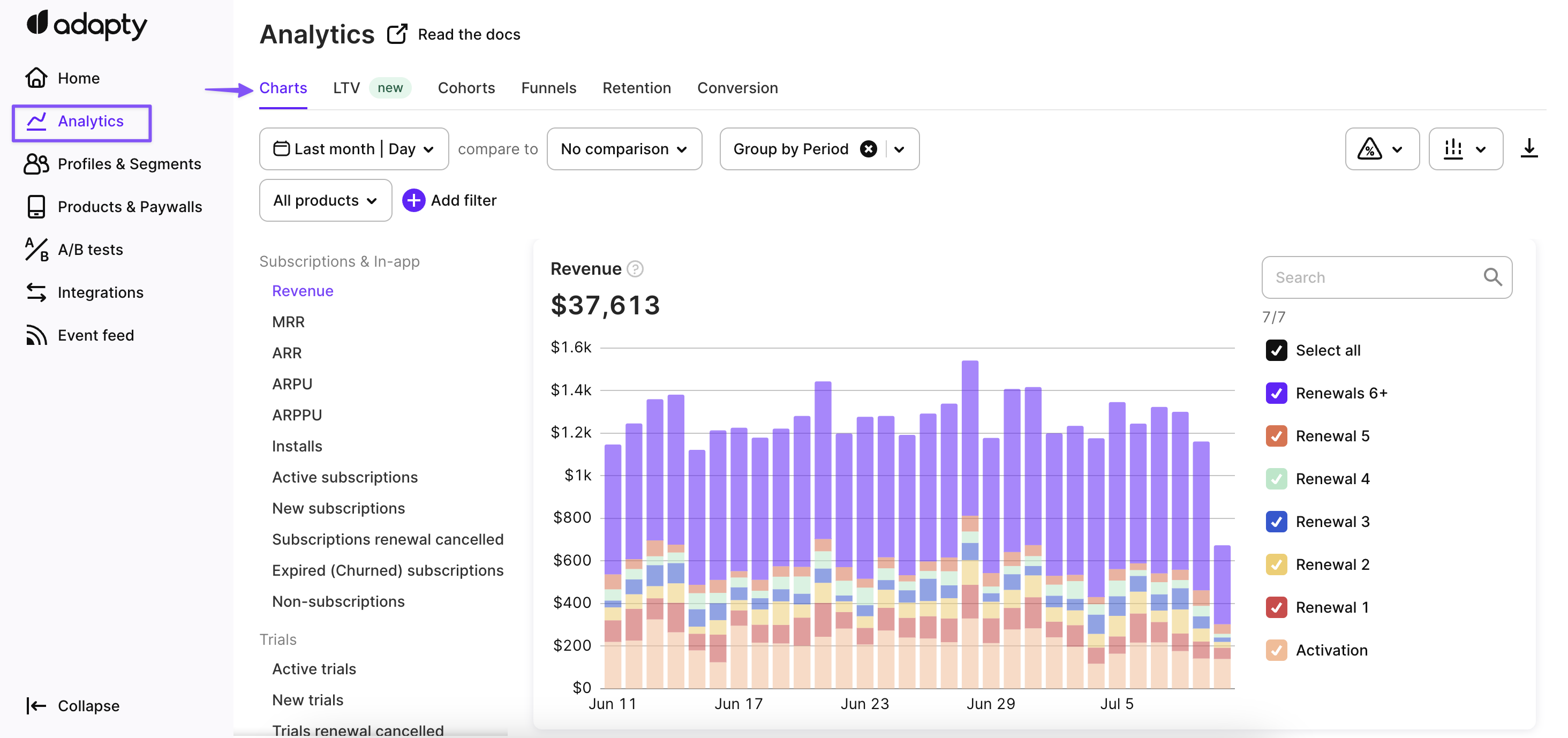Open the A/B tests section icon
1568x738 pixels.
36,250
